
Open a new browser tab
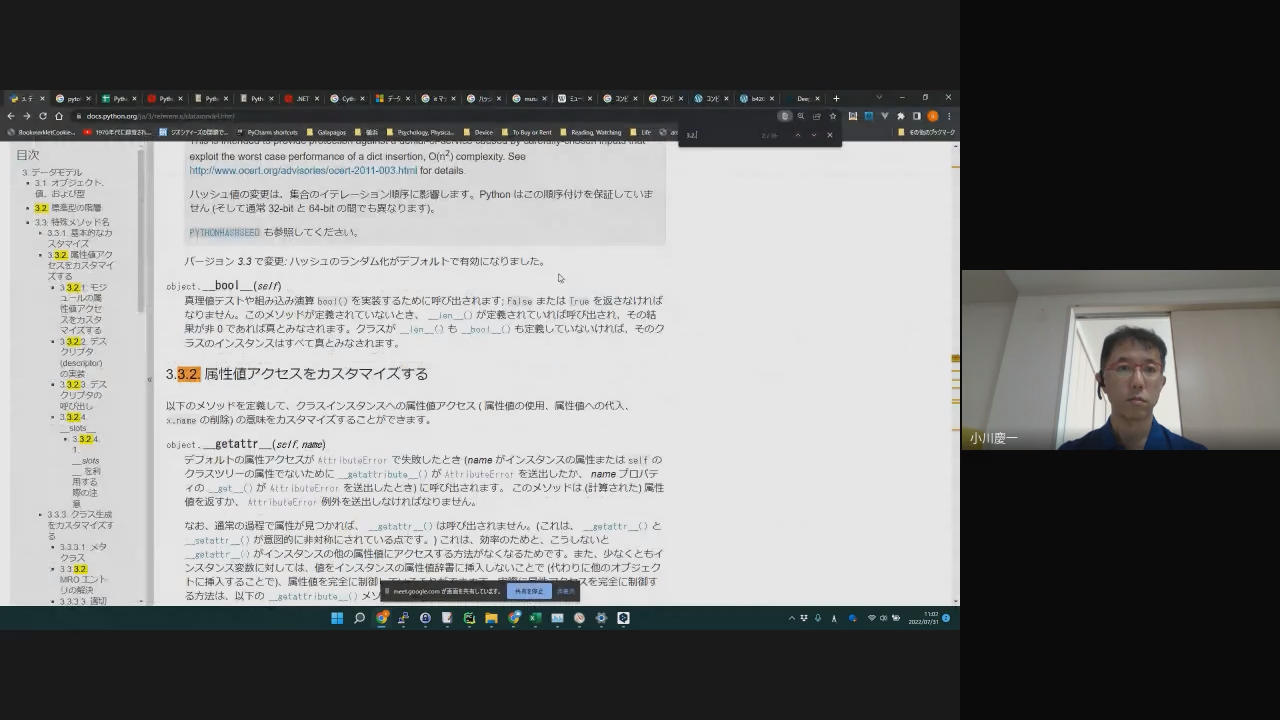point(836,98)
